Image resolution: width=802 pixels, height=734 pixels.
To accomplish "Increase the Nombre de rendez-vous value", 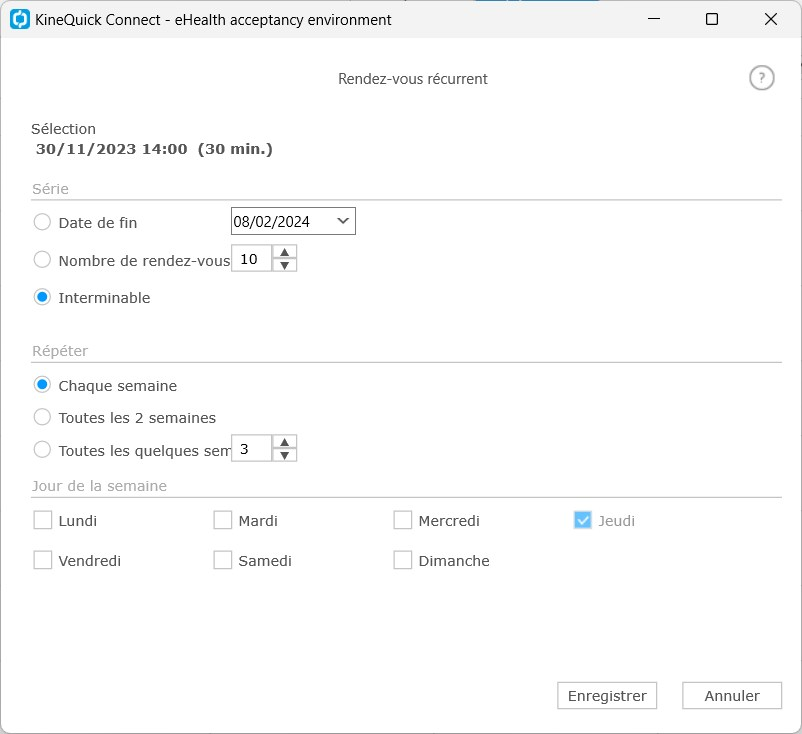I will [x=285, y=252].
